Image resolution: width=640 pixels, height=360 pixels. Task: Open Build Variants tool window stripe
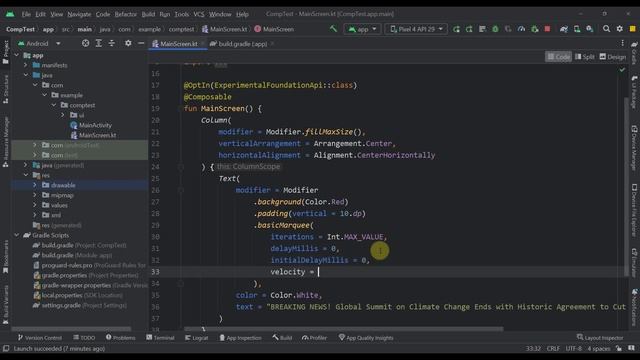(6, 304)
